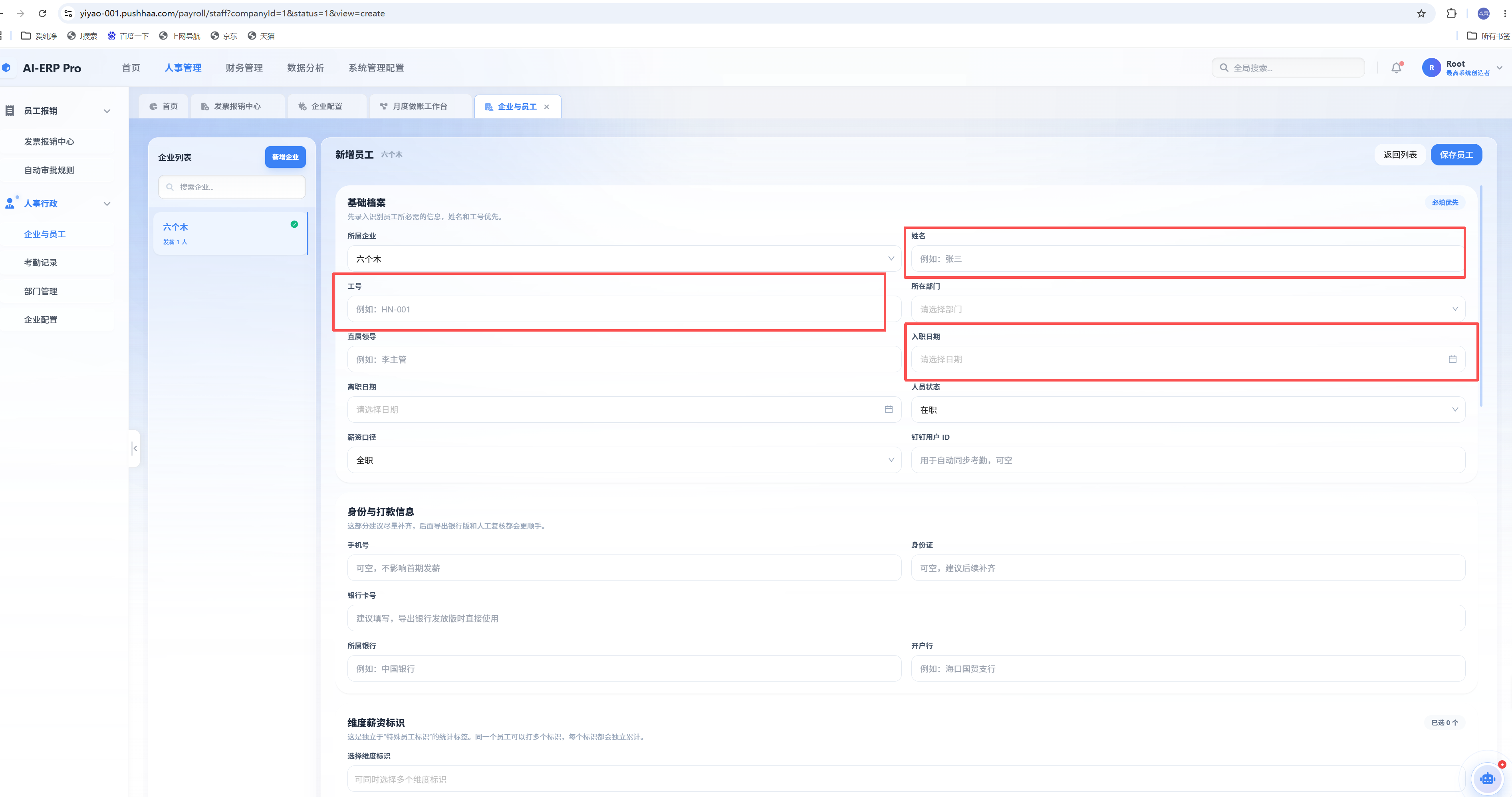Click the AI assistant robot icon
1512x797 pixels.
pos(1487,779)
